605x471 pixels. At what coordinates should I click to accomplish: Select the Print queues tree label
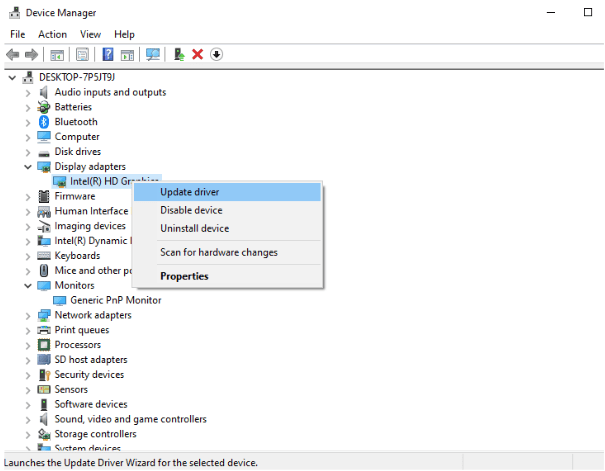point(82,330)
